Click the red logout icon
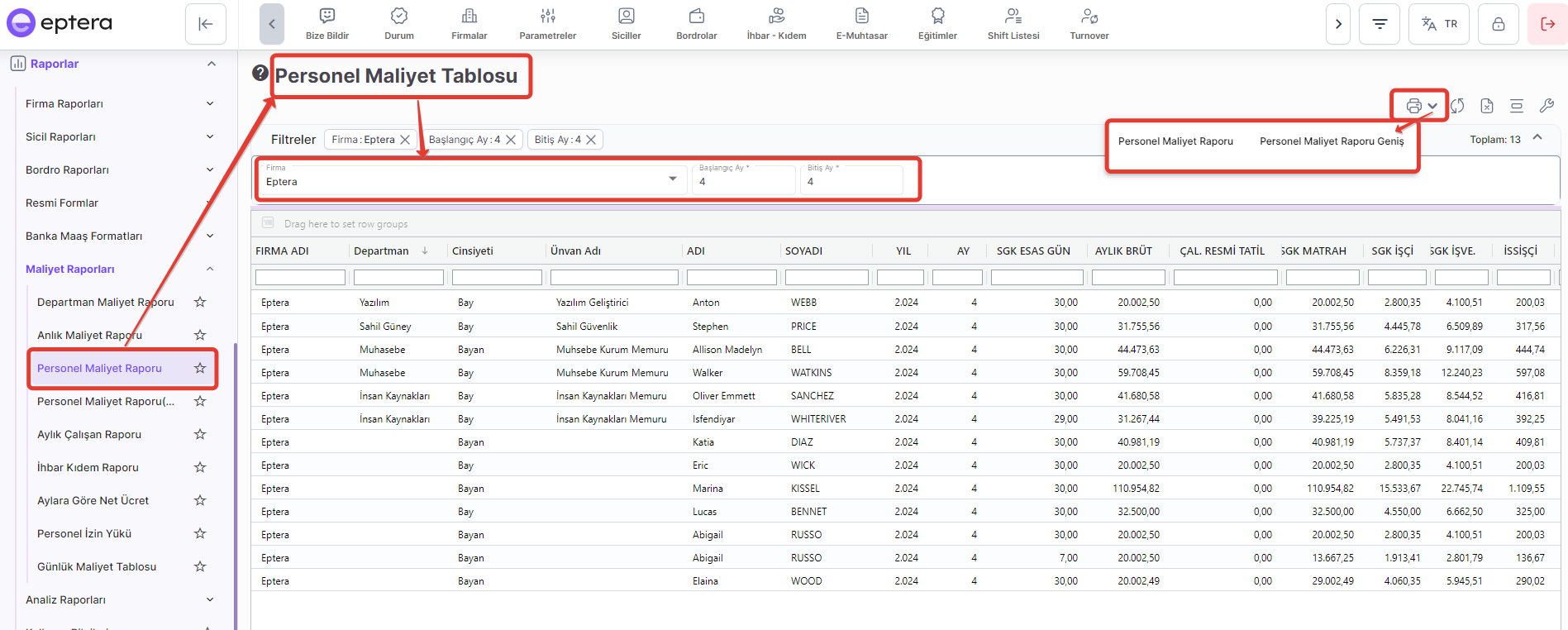 [x=1547, y=24]
